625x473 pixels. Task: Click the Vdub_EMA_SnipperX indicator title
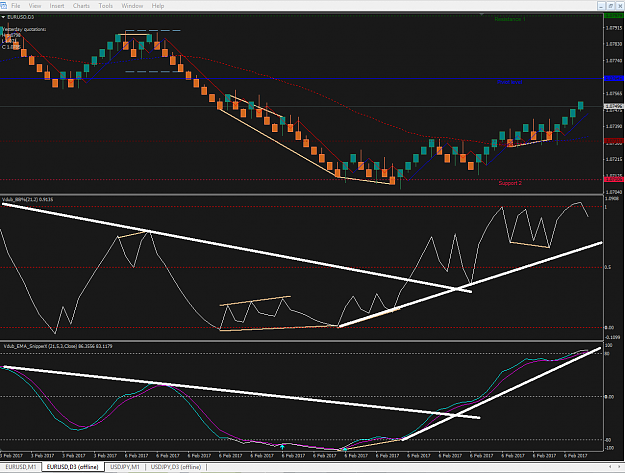[x=58, y=346]
